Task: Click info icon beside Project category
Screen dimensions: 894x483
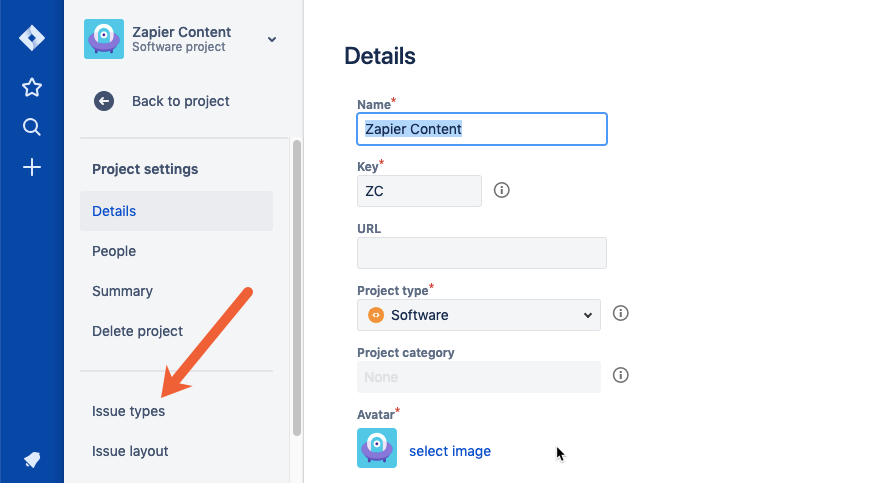Action: [620, 375]
